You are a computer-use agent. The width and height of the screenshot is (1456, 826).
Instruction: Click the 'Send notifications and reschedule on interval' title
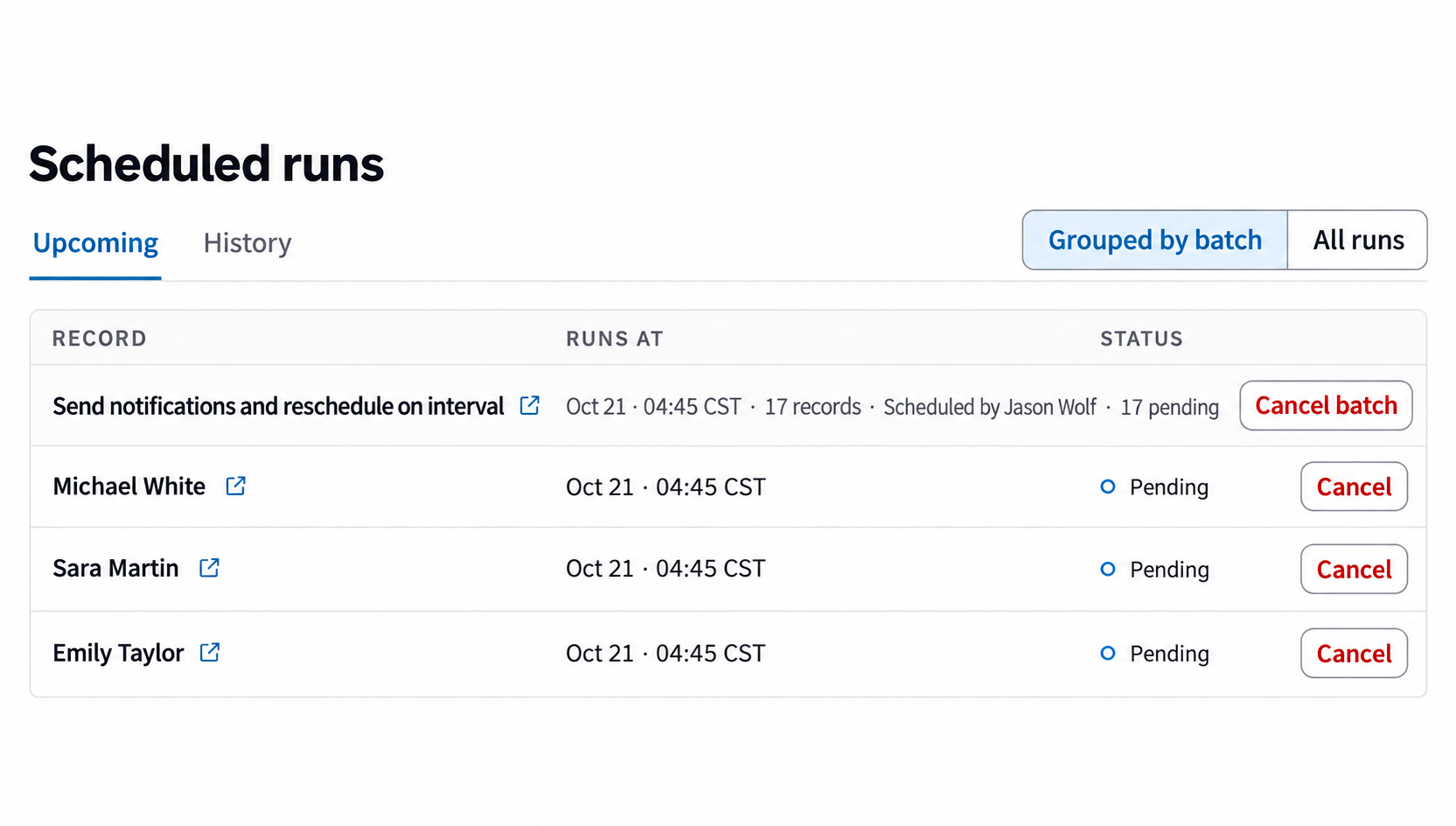click(278, 406)
